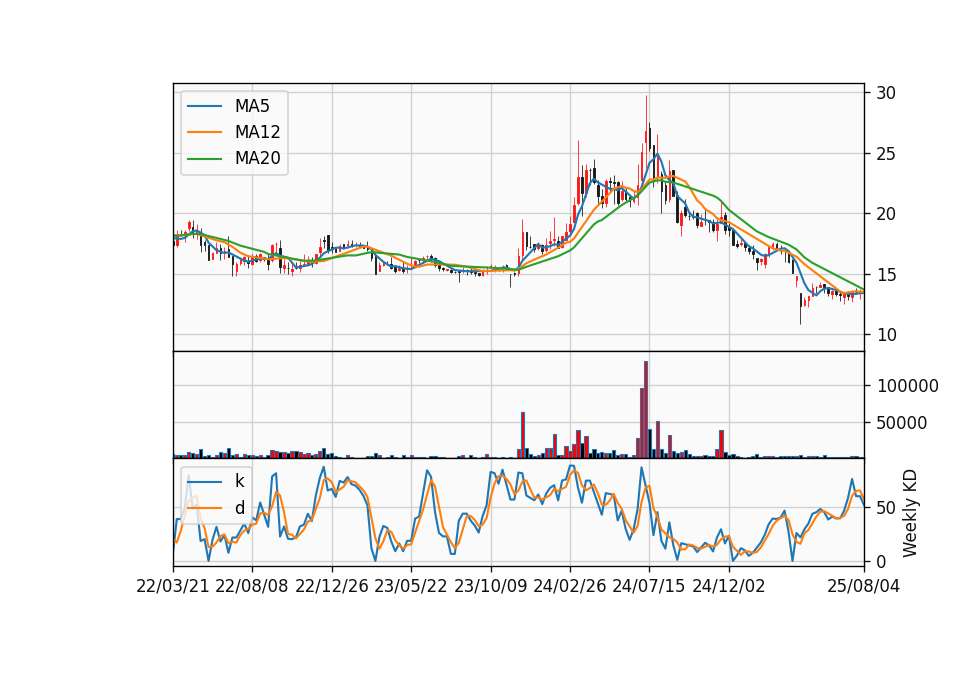Click the blue MA5 legend line sample

pyautogui.click(x=204, y=106)
